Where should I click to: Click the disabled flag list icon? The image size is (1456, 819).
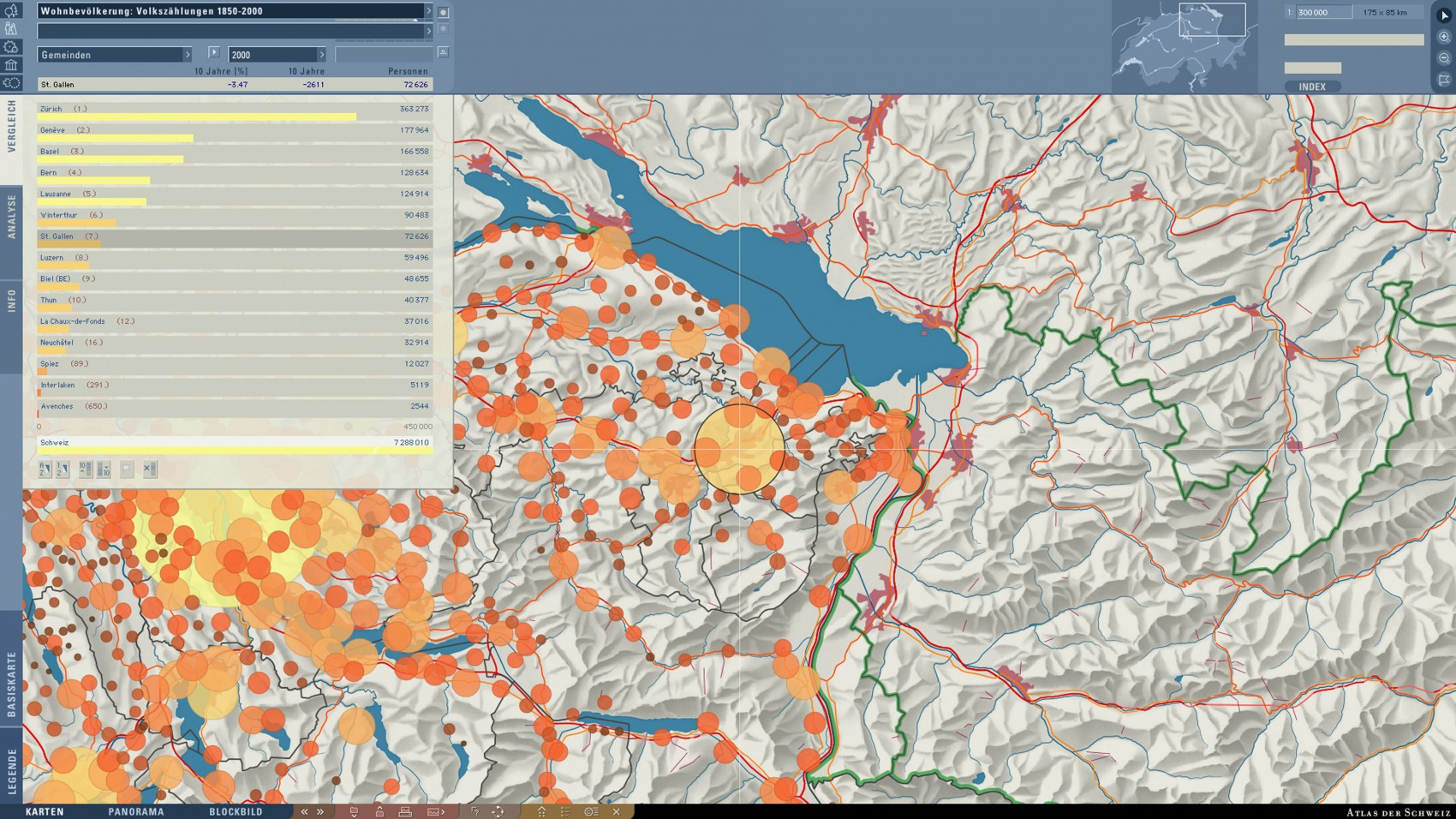[127, 469]
